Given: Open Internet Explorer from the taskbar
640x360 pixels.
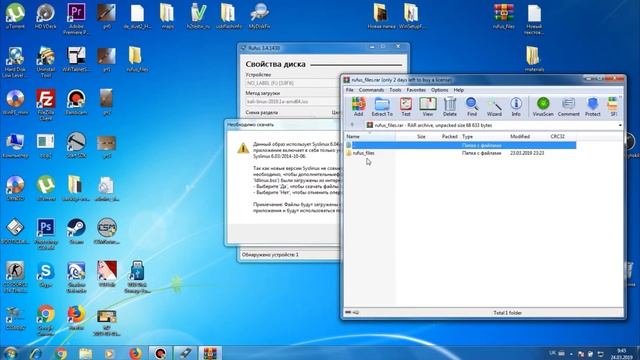Looking at the screenshot, I should pyautogui.click(x=36, y=353).
